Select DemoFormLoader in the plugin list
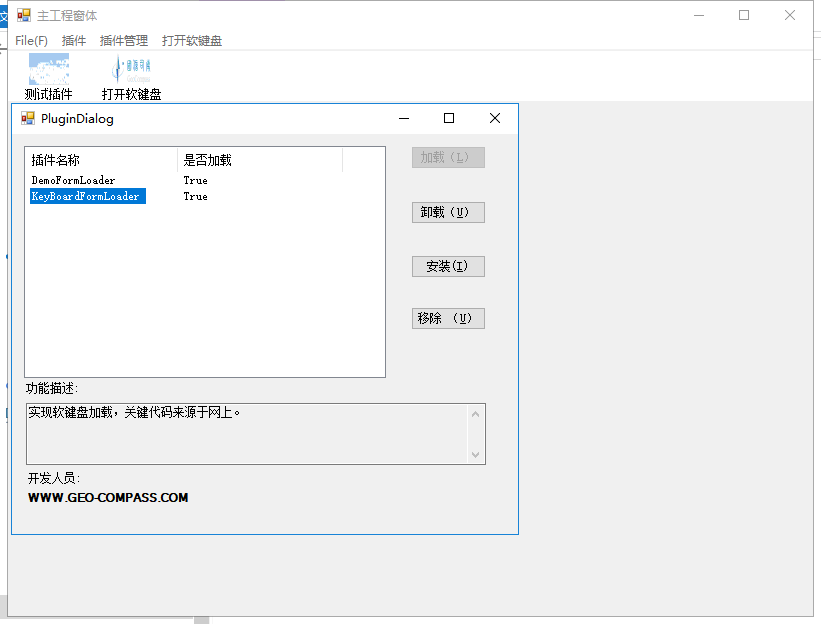The image size is (821, 624). click(x=73, y=181)
